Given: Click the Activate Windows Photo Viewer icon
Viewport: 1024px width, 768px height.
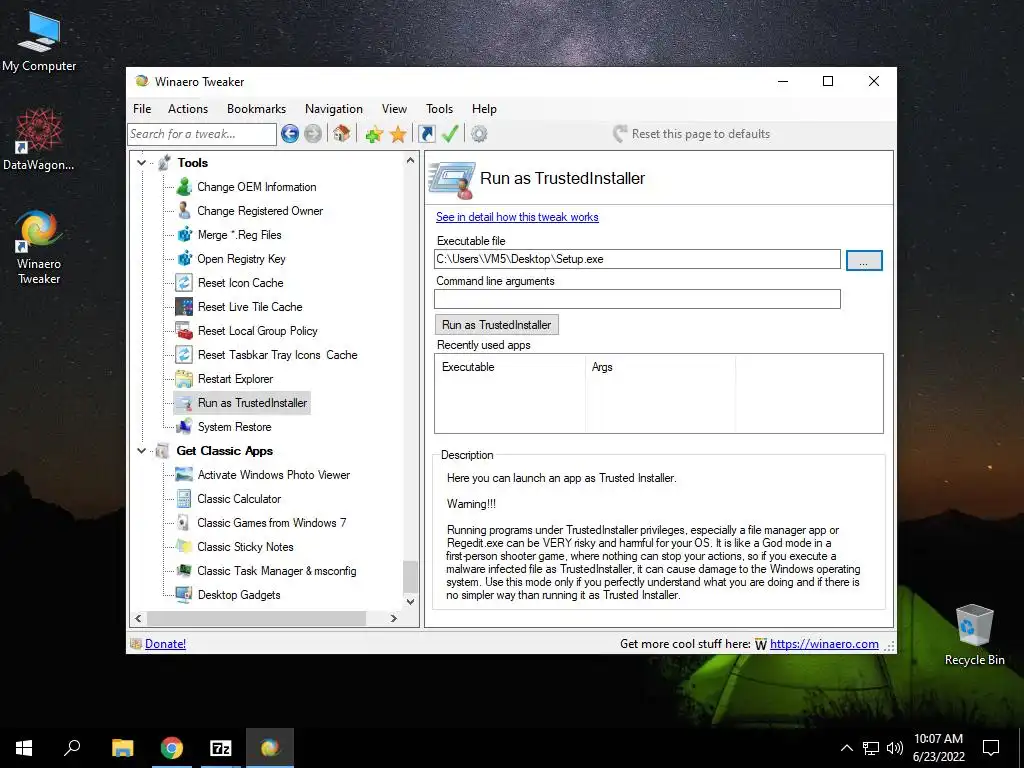Looking at the screenshot, I should point(184,475).
